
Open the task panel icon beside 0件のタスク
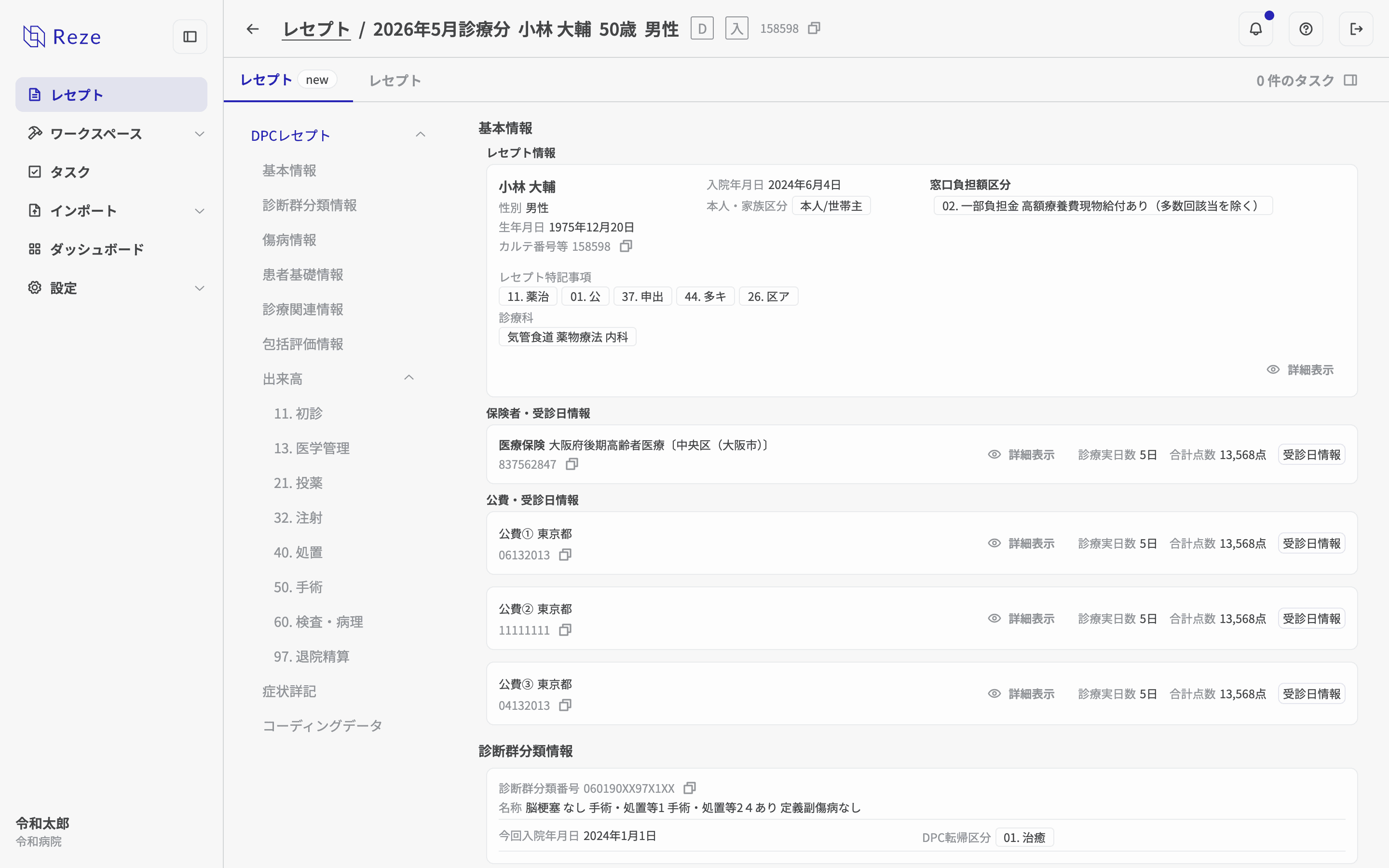pyautogui.click(x=1350, y=81)
